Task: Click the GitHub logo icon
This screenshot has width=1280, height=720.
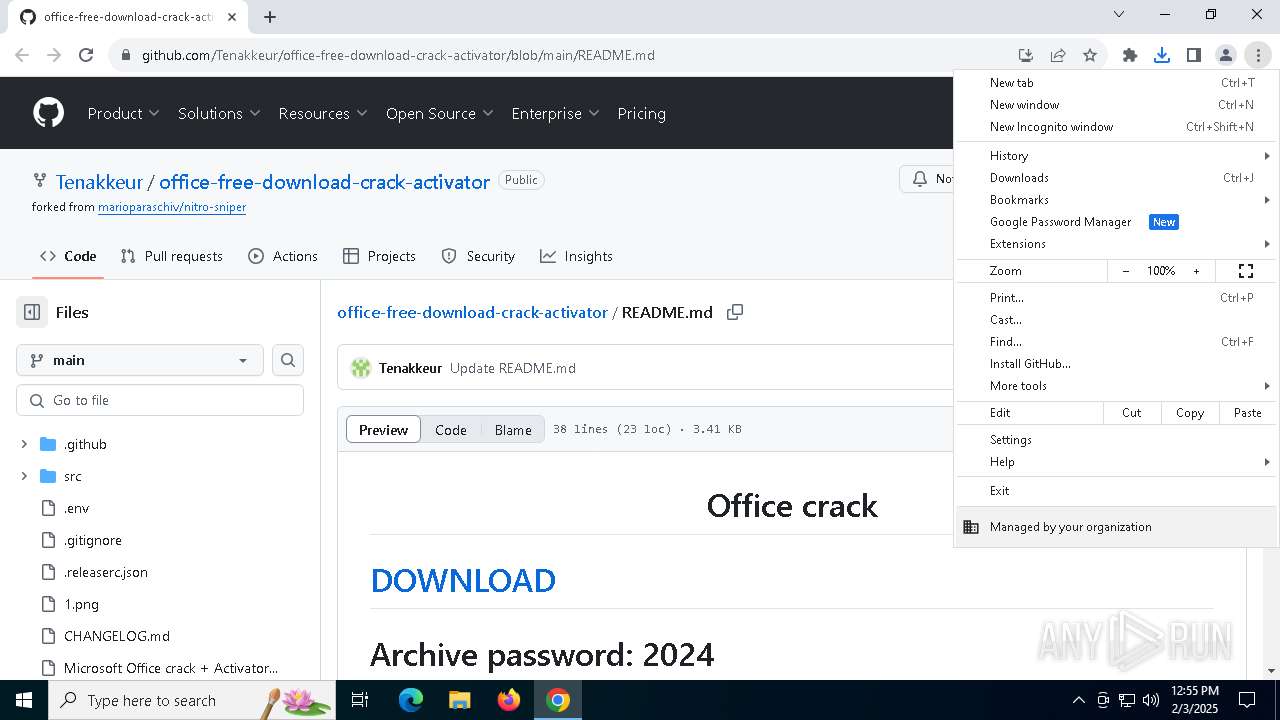Action: coord(48,113)
